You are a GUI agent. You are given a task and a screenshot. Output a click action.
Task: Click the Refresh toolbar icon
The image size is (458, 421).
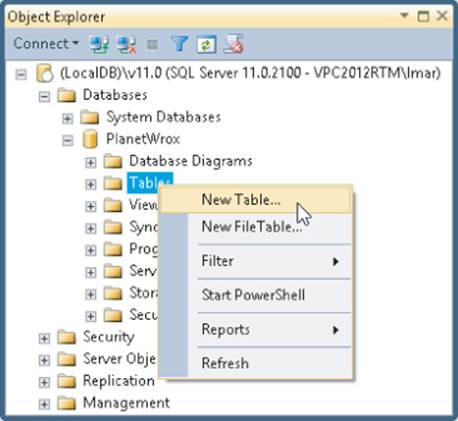click(x=206, y=44)
